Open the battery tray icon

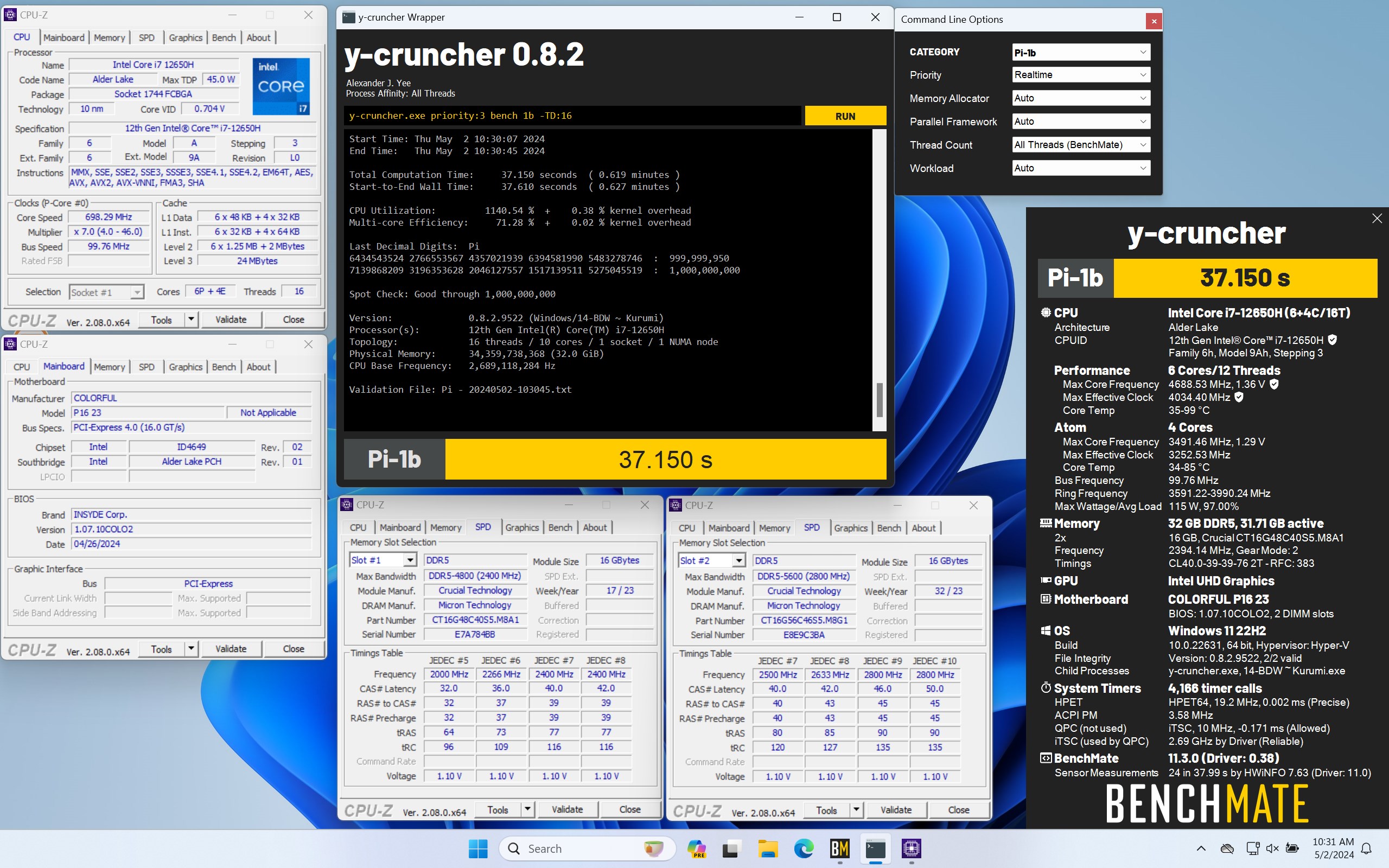1292,848
